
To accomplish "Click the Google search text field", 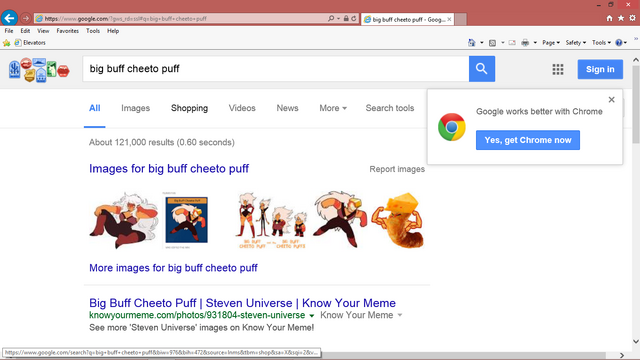I will tap(276, 69).
